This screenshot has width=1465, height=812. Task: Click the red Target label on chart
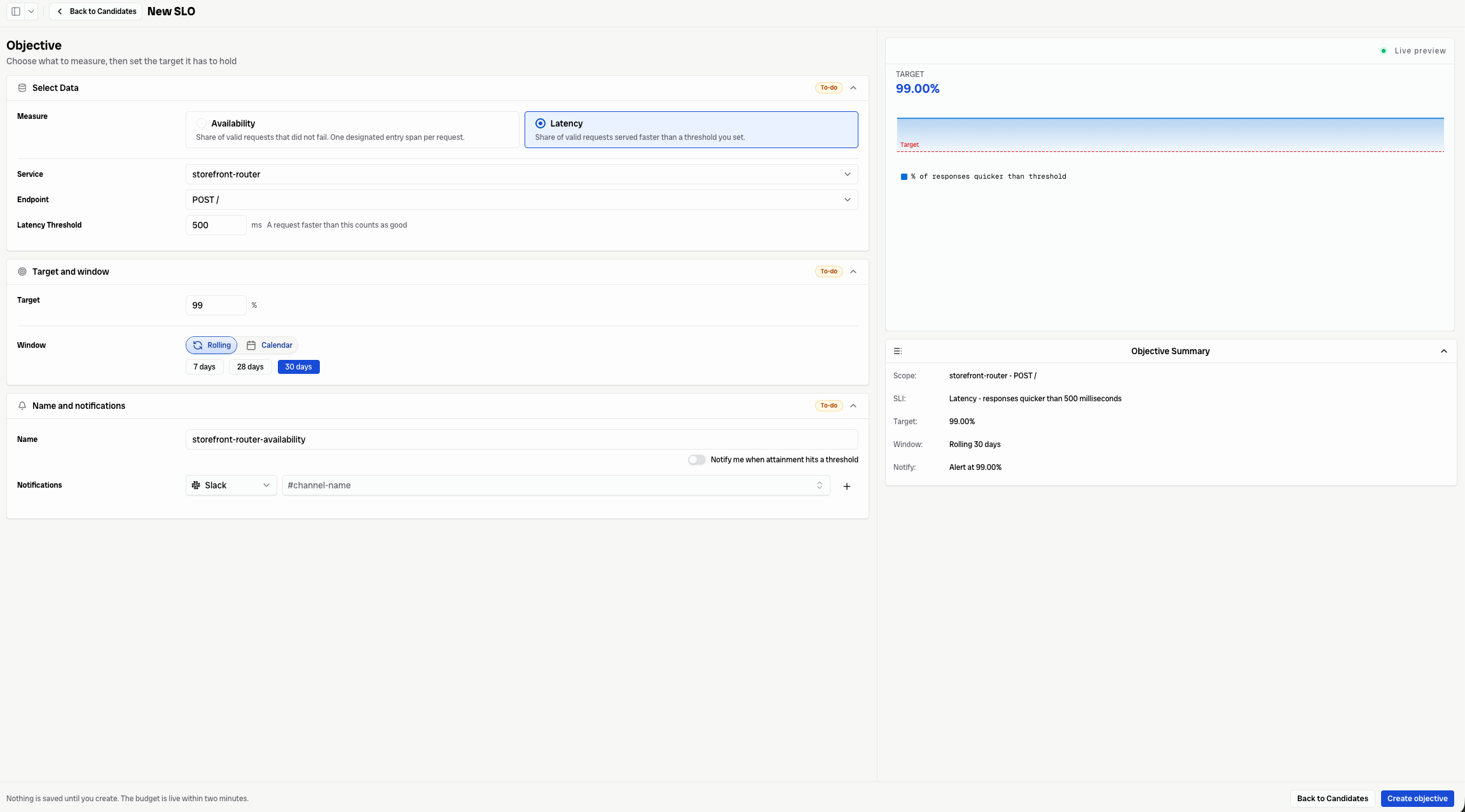pos(909,145)
